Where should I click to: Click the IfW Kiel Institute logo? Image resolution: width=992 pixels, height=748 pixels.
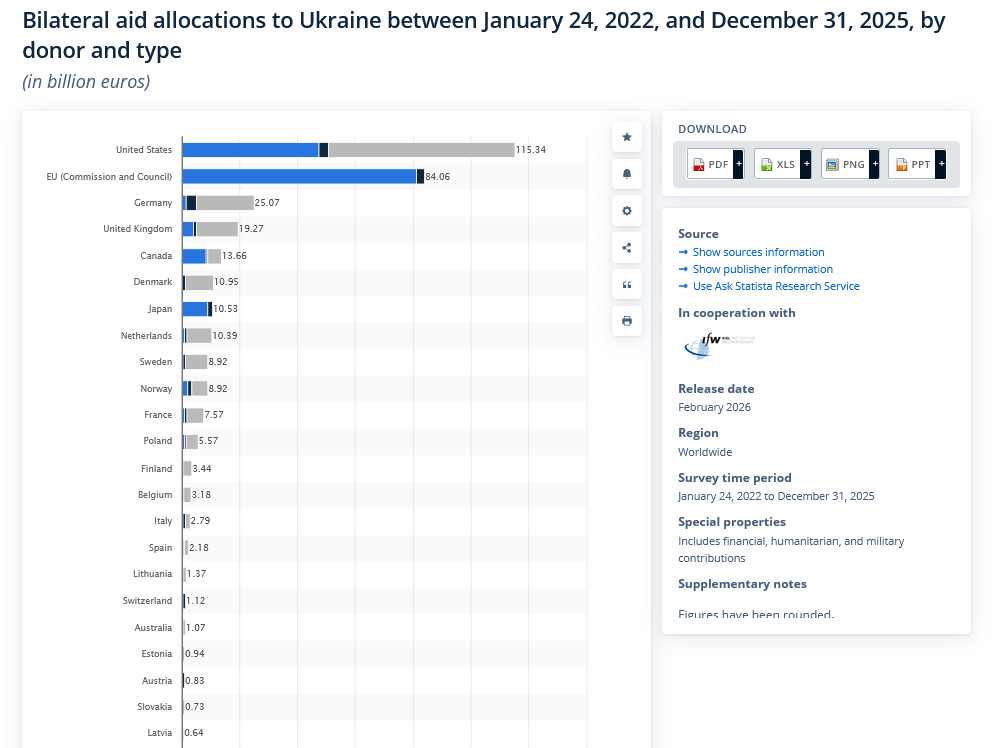pyautogui.click(x=720, y=346)
